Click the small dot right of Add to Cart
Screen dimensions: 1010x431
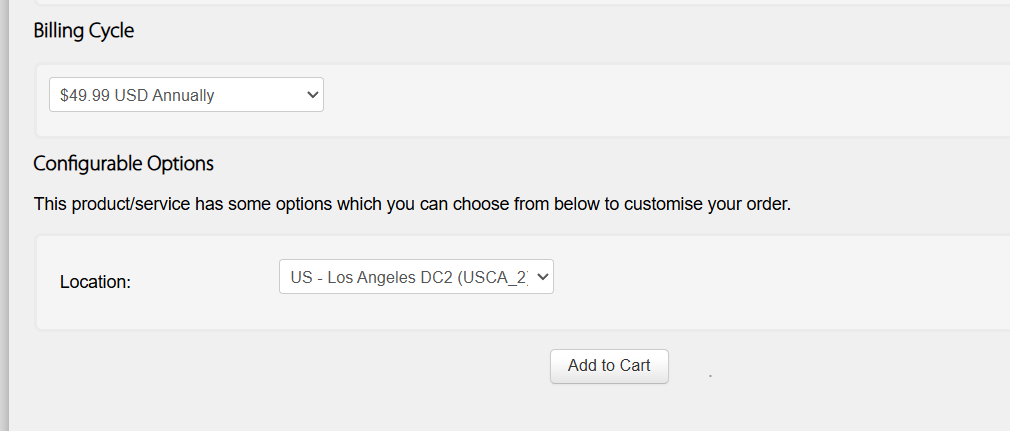pos(710,376)
